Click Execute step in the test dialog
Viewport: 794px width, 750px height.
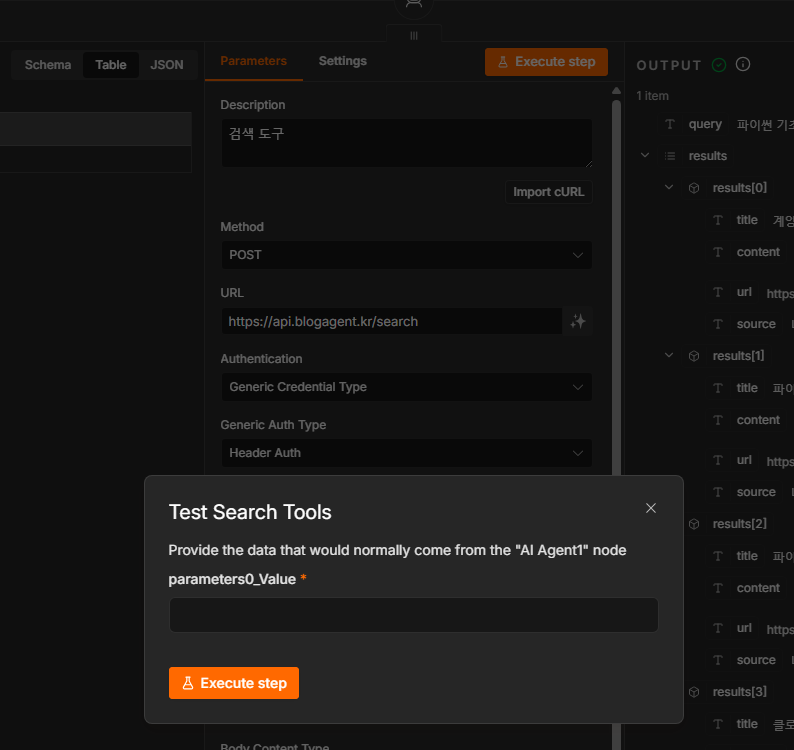tap(234, 683)
